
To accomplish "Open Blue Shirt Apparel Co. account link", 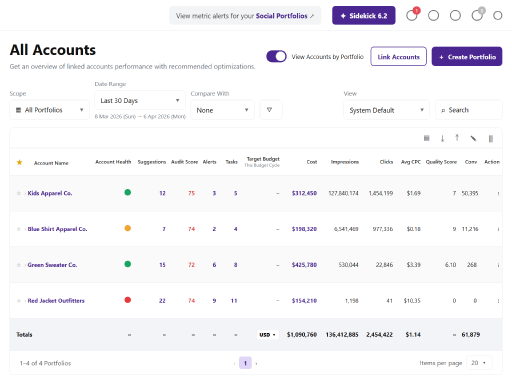I will coord(57,229).
